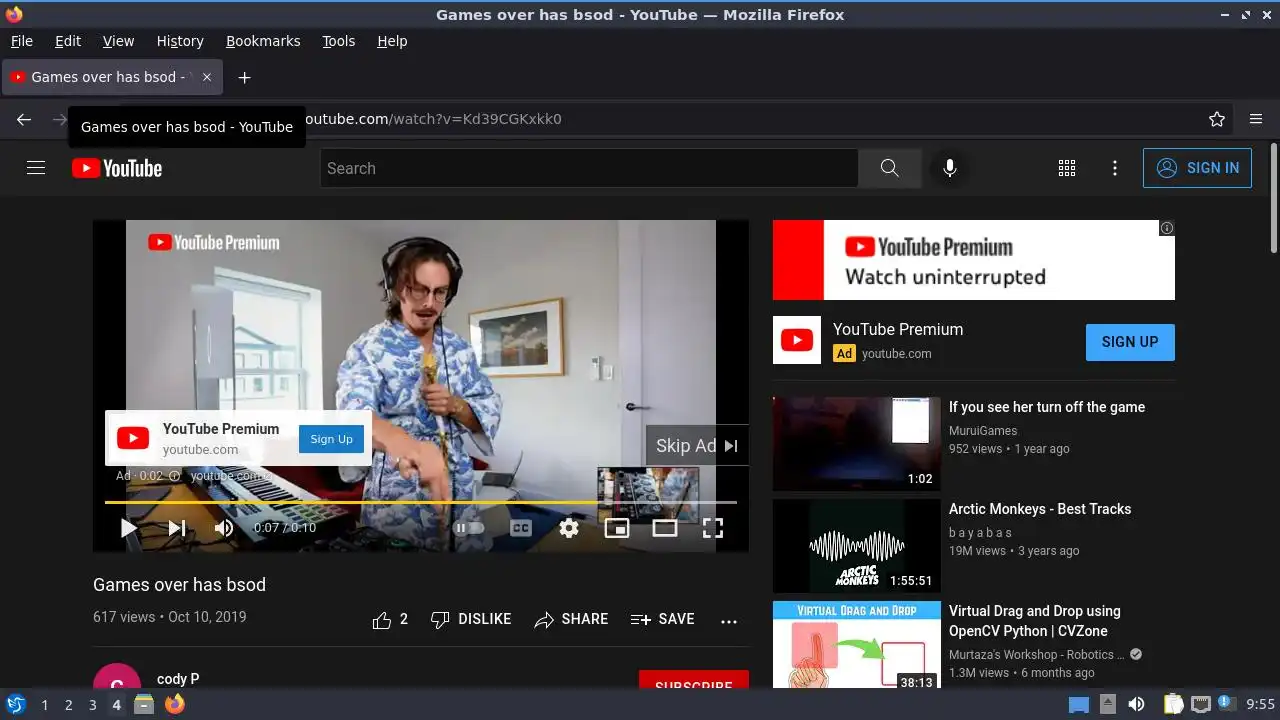This screenshot has height=720, width=1280.
Task: Skip to next video in player
Action: [177, 528]
